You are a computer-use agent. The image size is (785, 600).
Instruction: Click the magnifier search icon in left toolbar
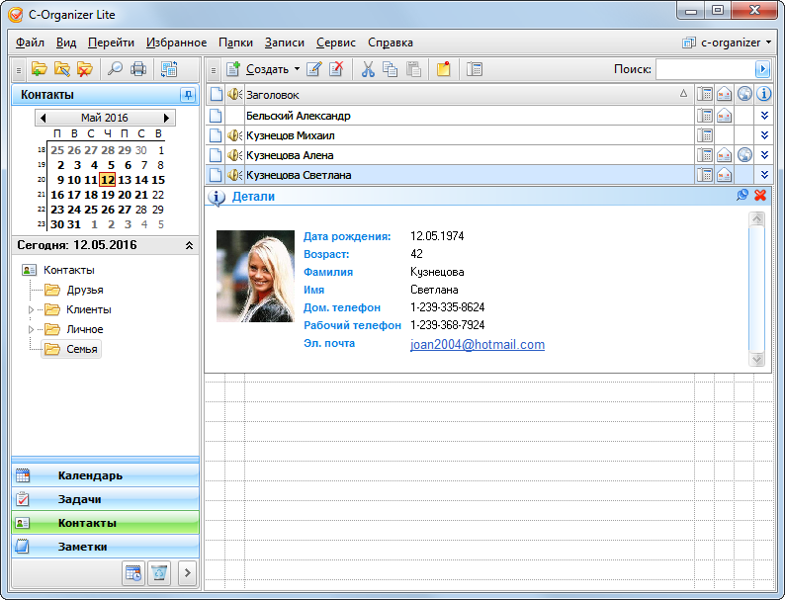point(115,69)
